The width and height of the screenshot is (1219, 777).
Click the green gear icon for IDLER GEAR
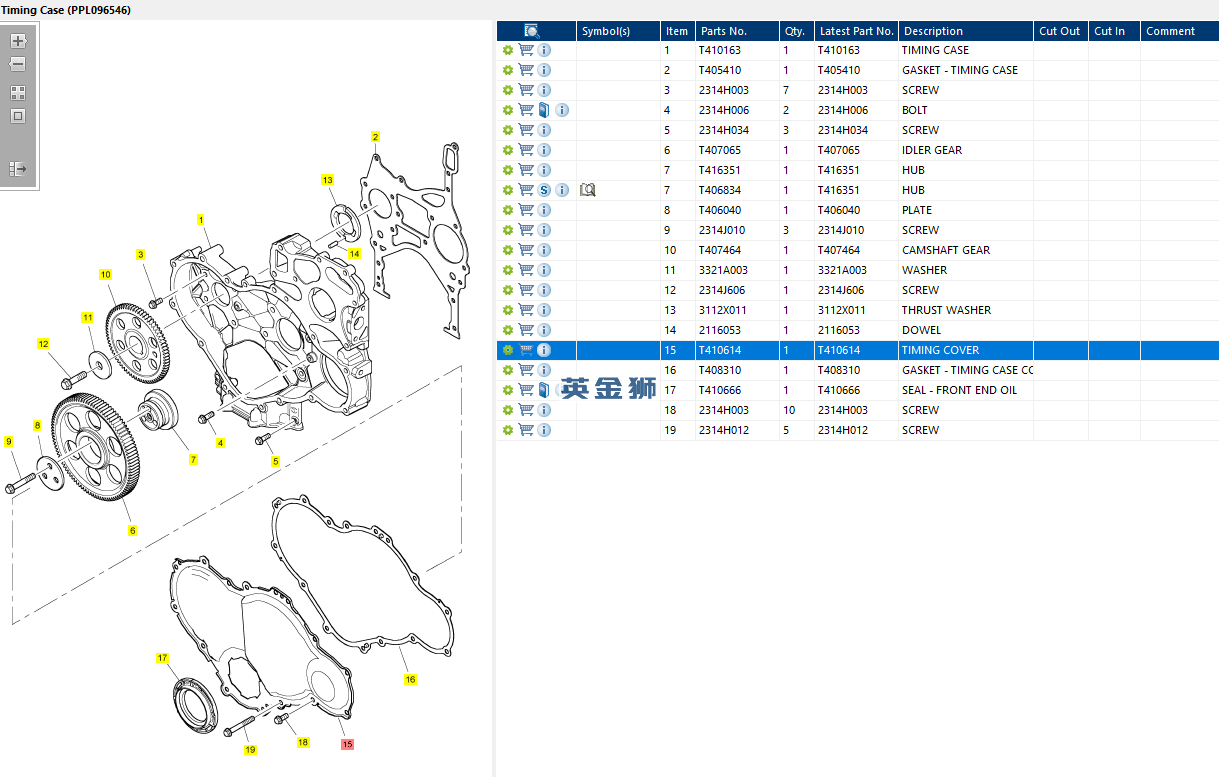coord(508,150)
